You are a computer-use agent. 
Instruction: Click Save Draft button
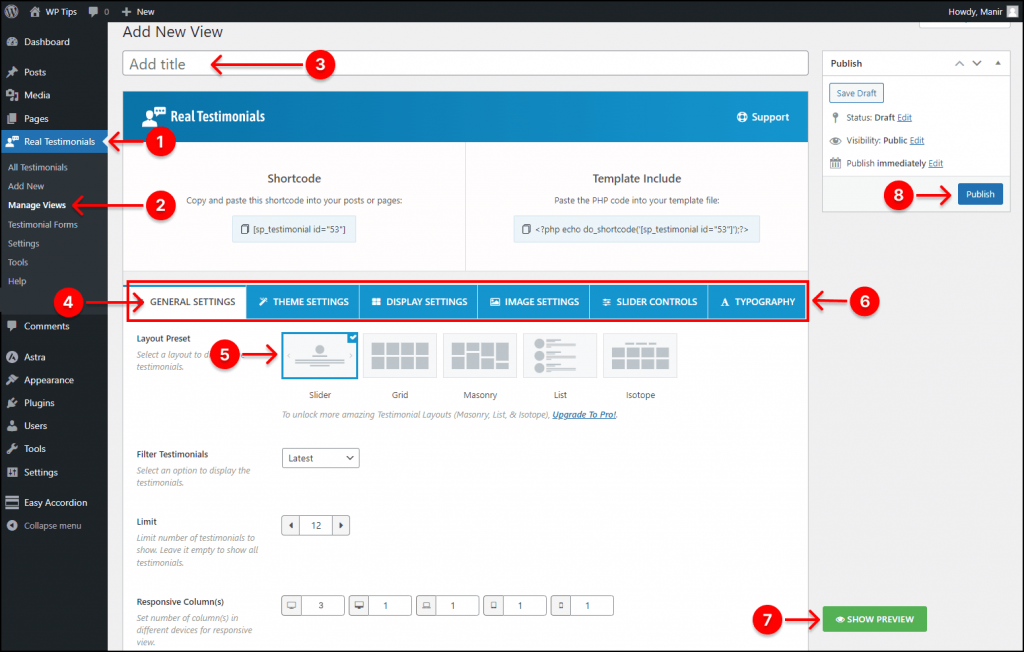[x=856, y=93]
